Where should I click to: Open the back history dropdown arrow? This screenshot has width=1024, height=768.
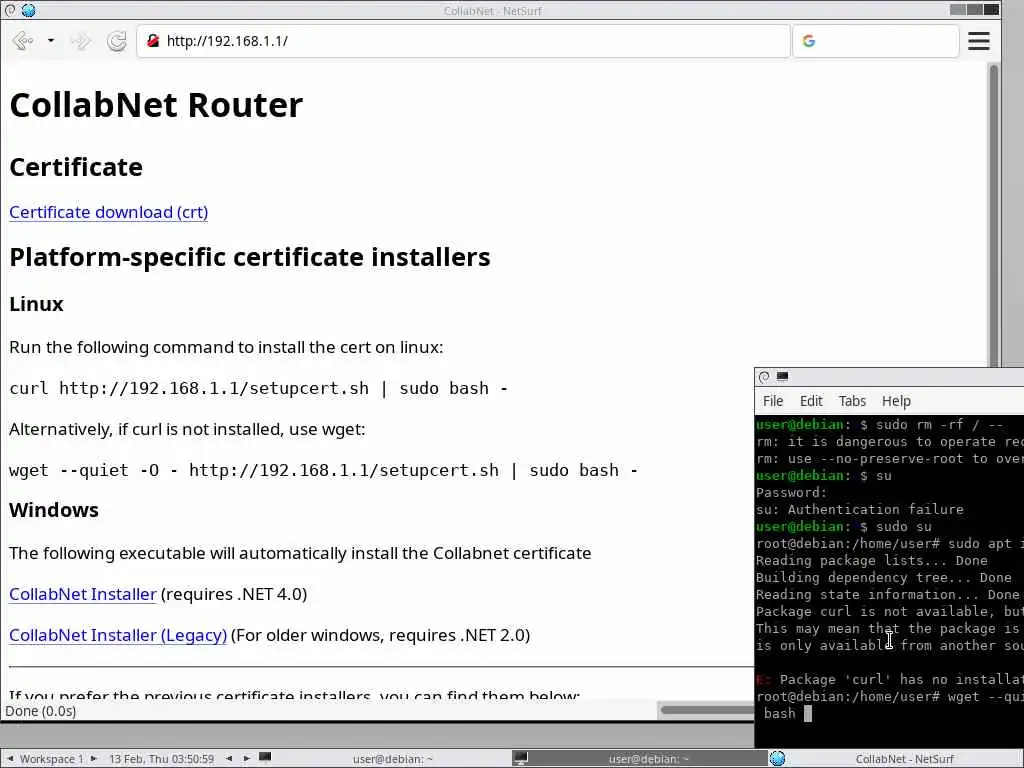(50, 40)
